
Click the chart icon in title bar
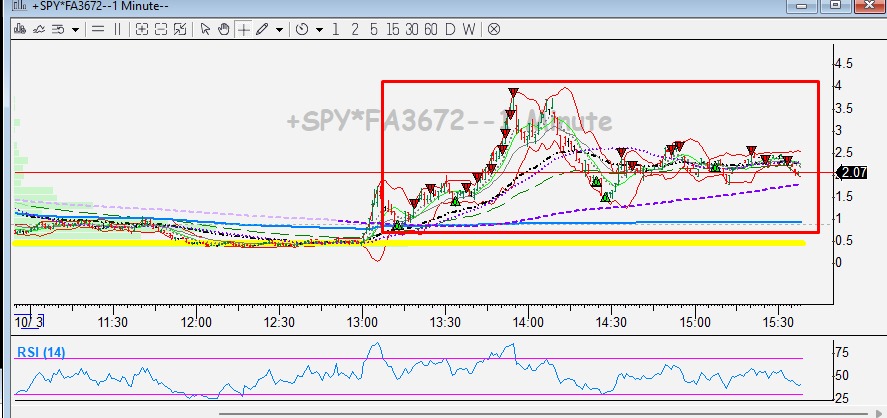[20, 6]
